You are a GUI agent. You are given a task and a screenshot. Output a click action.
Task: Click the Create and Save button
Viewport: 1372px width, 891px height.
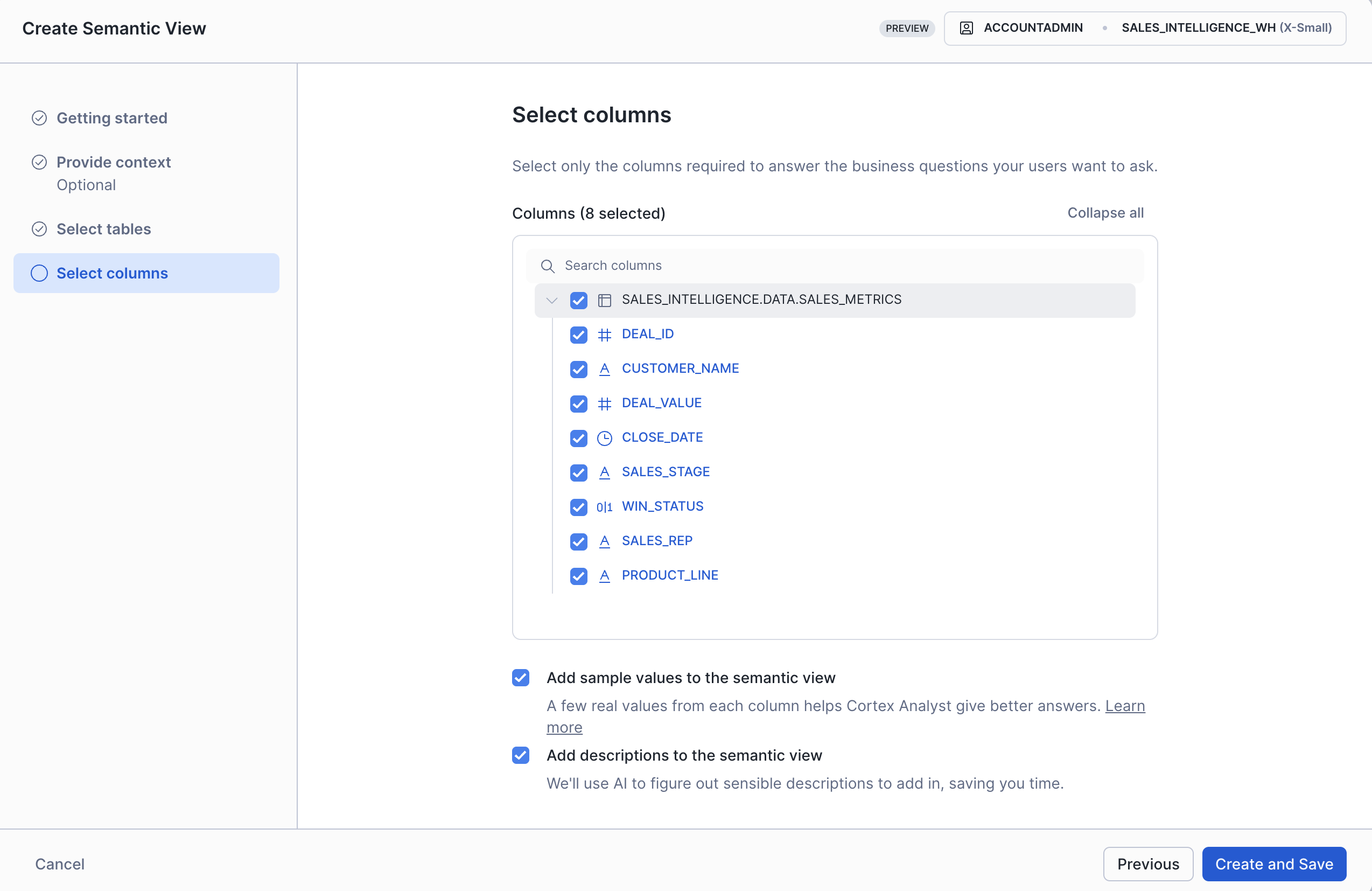pyautogui.click(x=1273, y=864)
